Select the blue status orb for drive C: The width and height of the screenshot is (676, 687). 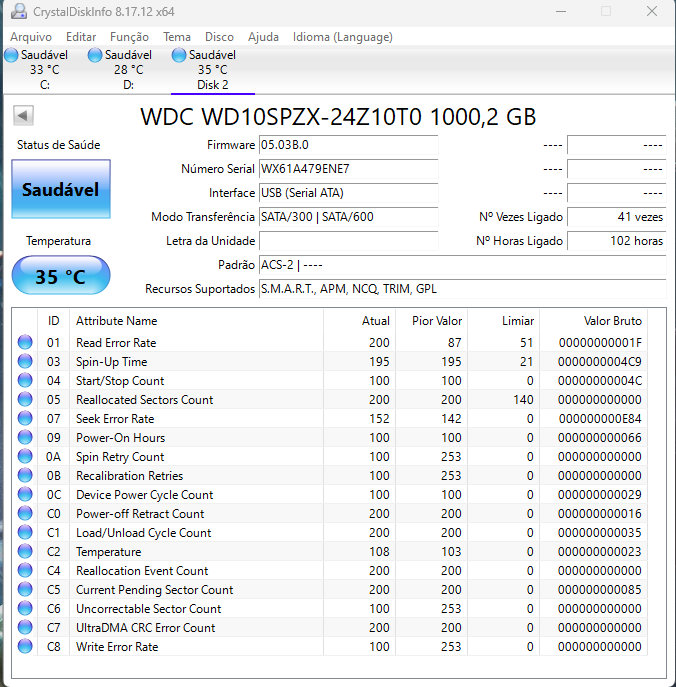11,55
